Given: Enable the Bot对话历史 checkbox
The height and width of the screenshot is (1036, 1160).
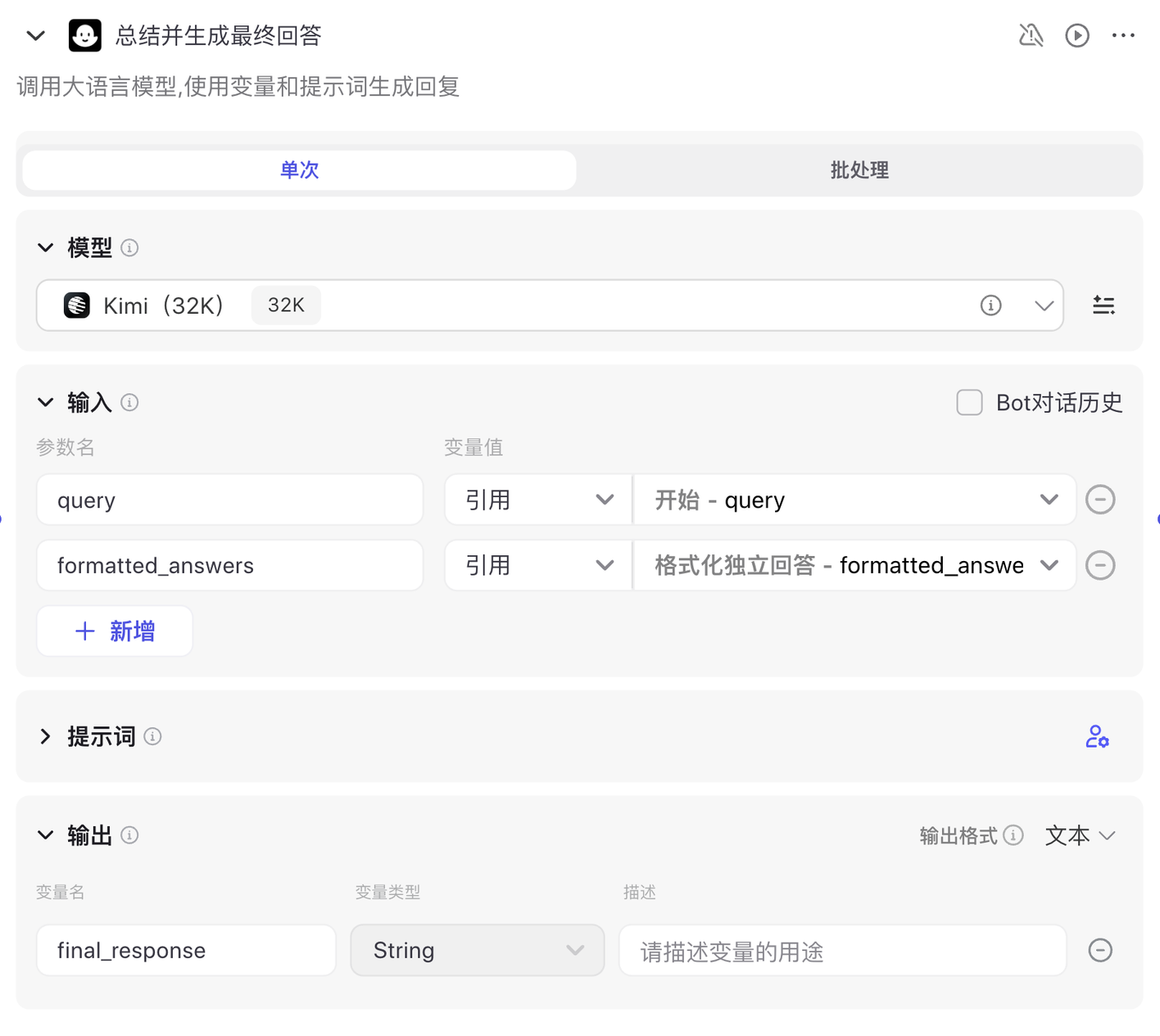Looking at the screenshot, I should (x=969, y=403).
